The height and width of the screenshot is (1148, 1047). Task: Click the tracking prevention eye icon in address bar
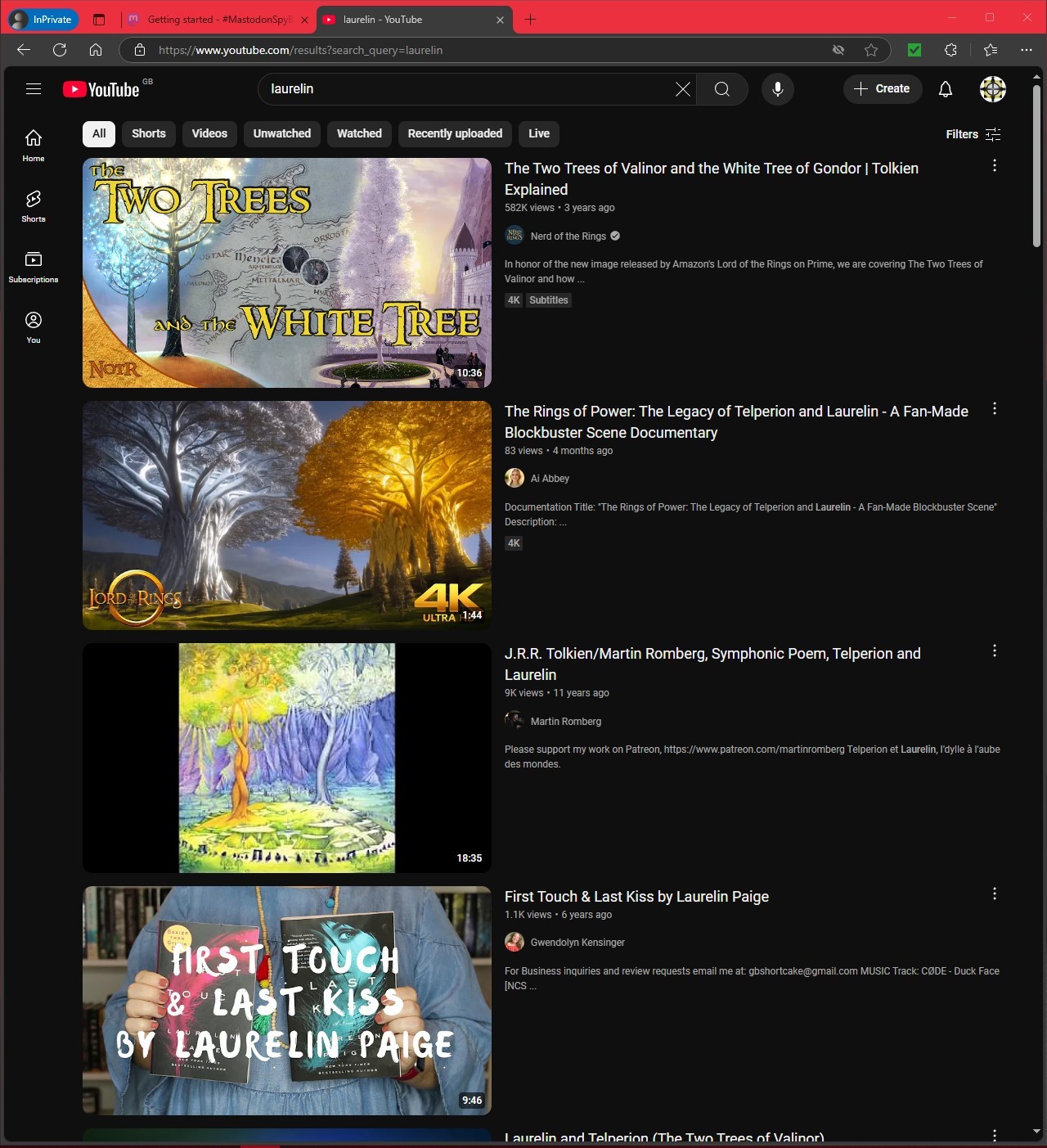tap(838, 50)
